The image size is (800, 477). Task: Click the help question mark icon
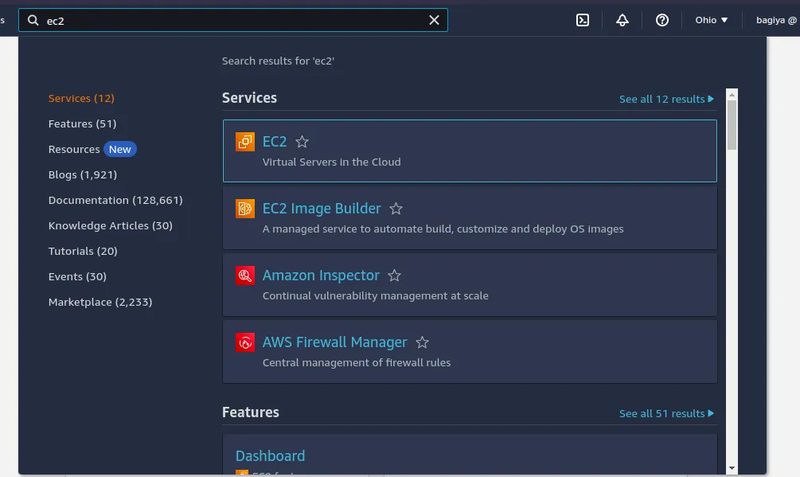tap(662, 20)
